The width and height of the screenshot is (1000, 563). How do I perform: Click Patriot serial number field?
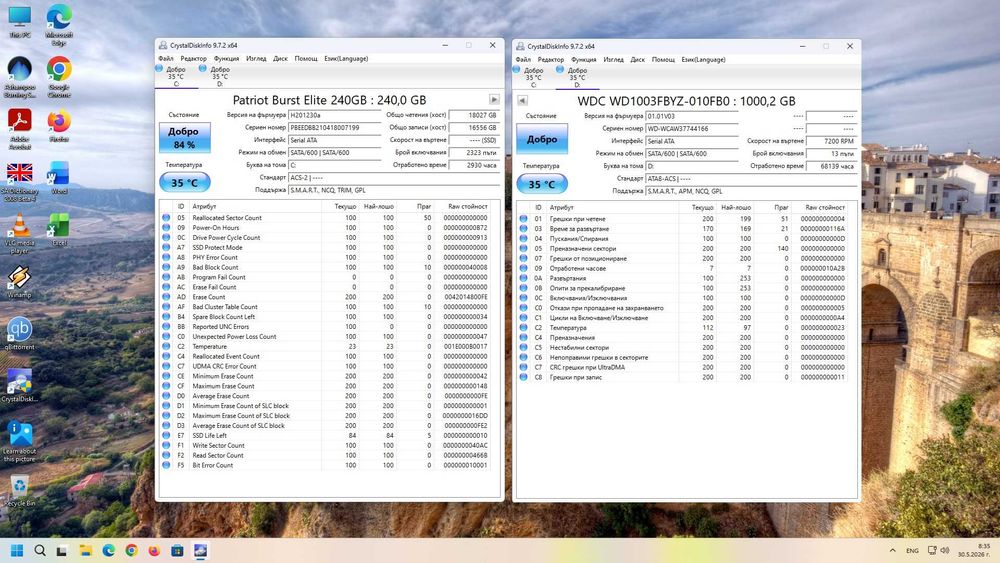click(335, 128)
